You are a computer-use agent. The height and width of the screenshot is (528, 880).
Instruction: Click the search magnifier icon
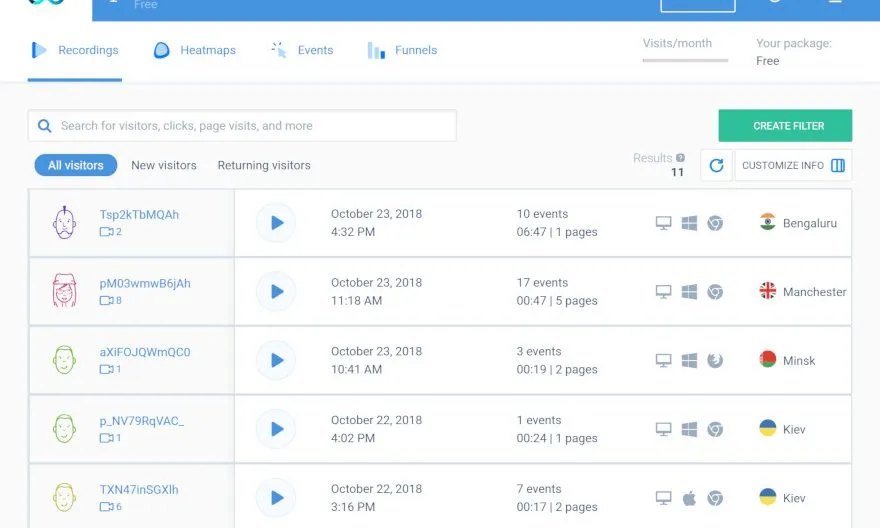point(44,126)
